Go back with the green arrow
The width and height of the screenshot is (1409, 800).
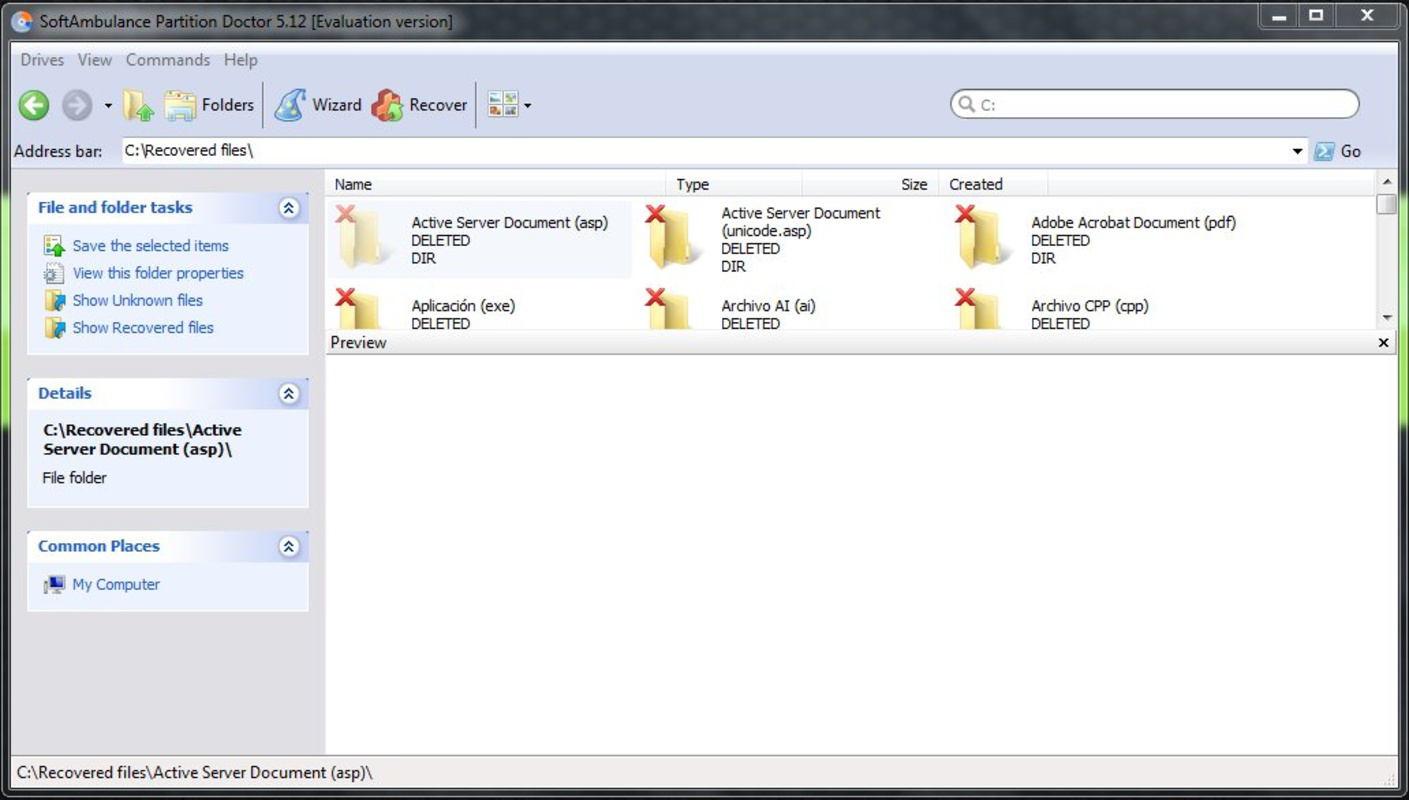coord(34,105)
